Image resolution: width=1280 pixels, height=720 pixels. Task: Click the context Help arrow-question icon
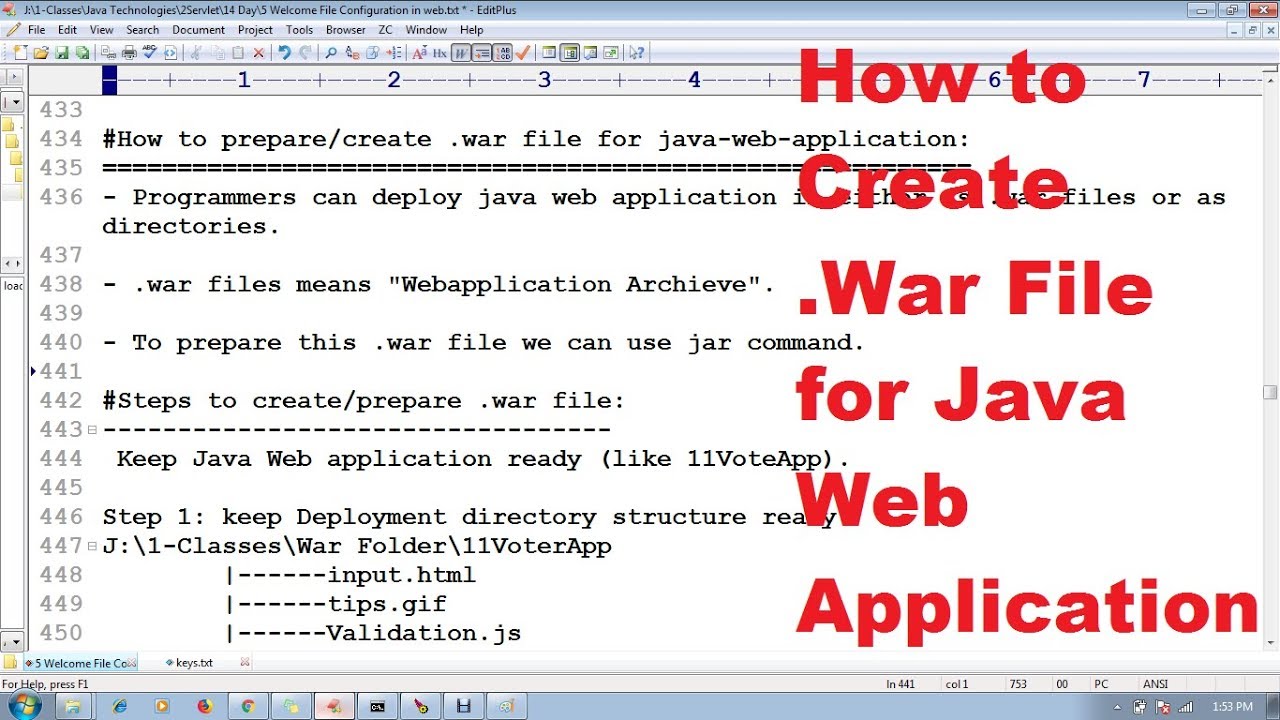click(637, 52)
